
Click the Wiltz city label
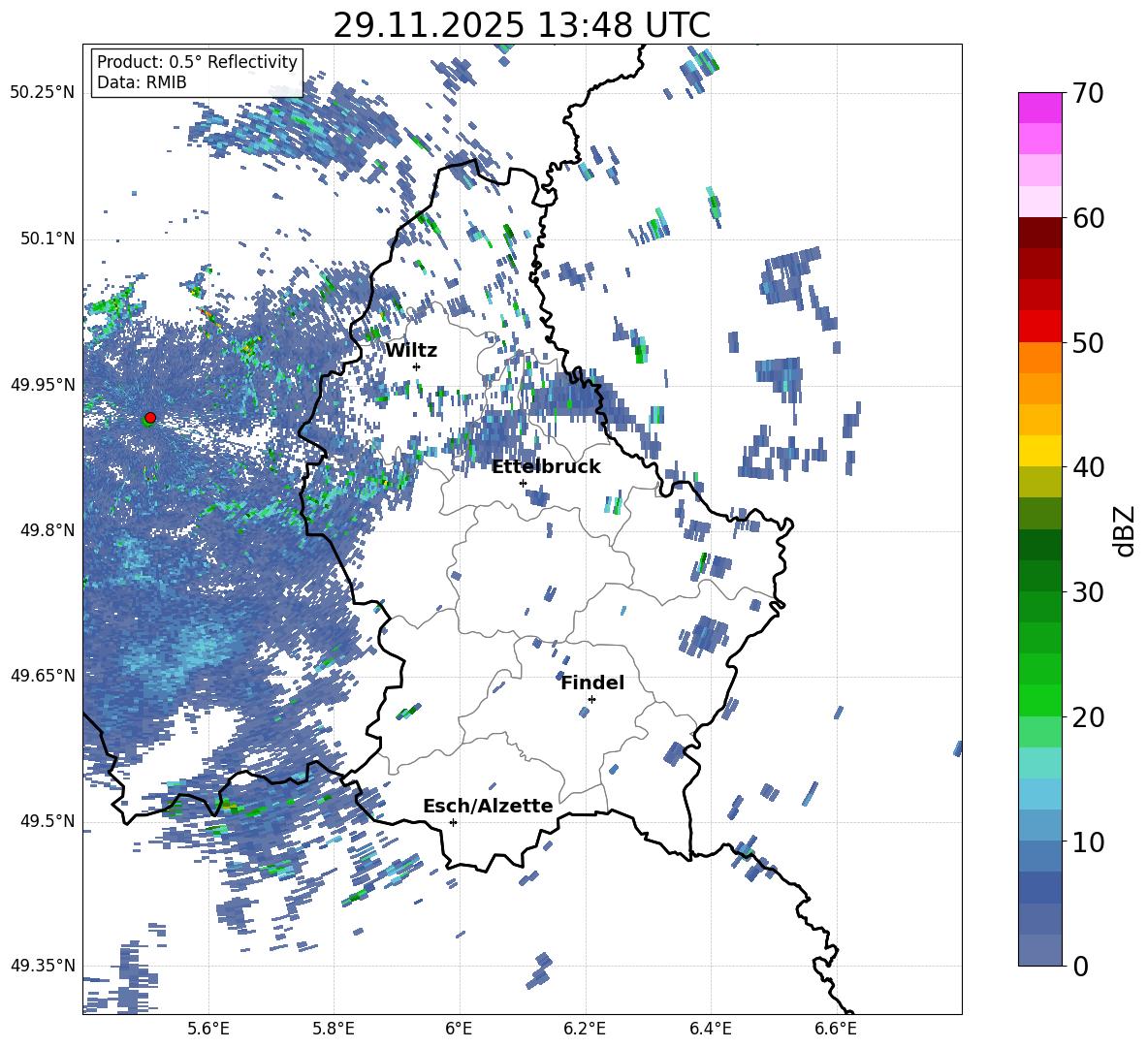pyautogui.click(x=411, y=351)
